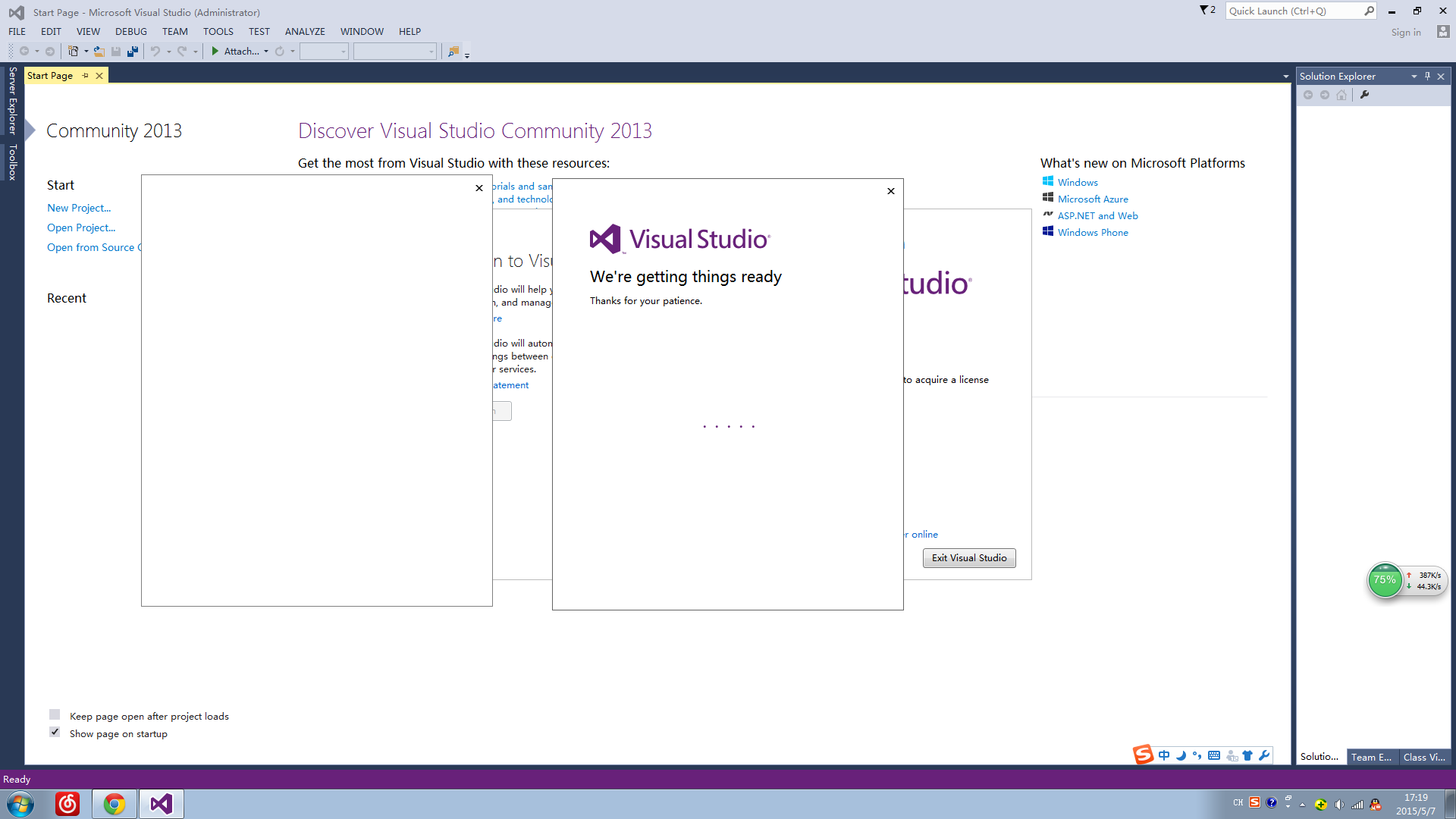Click the Quick Launch search field

pos(1301,11)
